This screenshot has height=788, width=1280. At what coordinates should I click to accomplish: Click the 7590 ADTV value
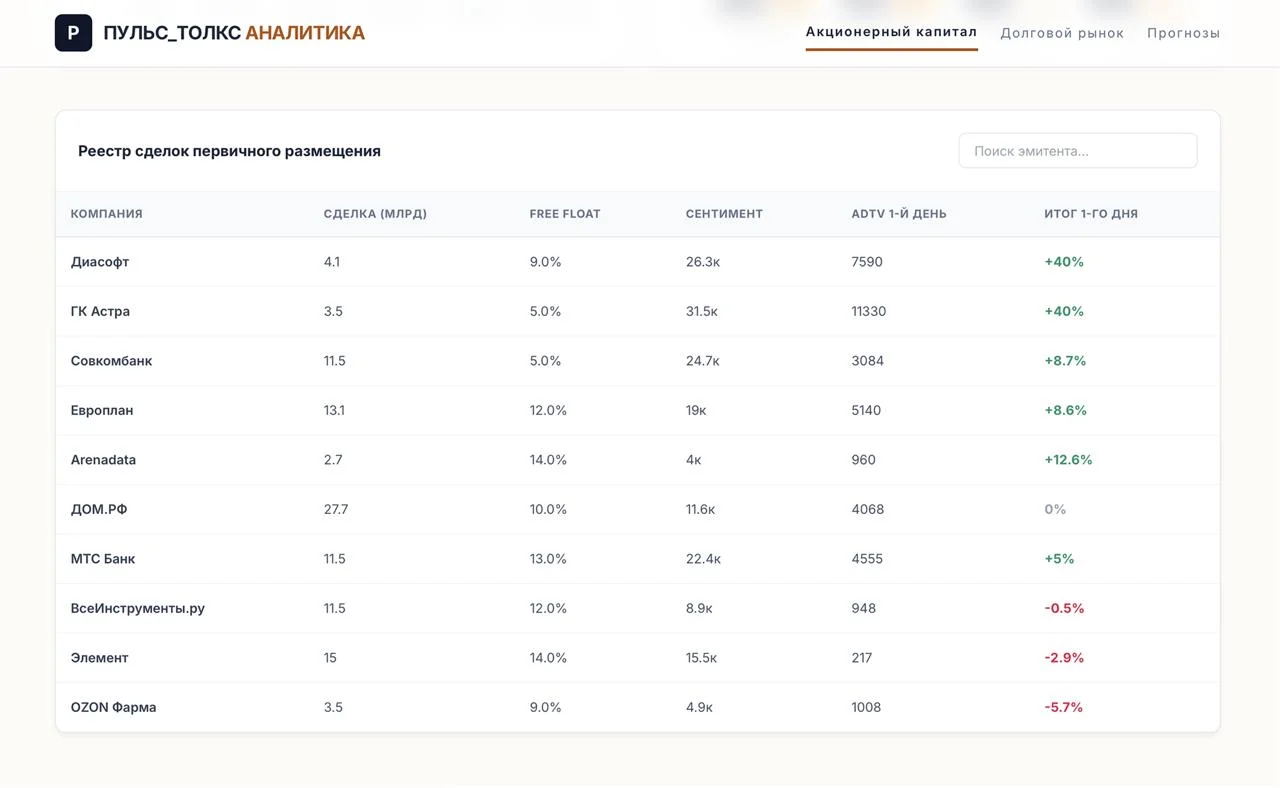[x=867, y=262]
